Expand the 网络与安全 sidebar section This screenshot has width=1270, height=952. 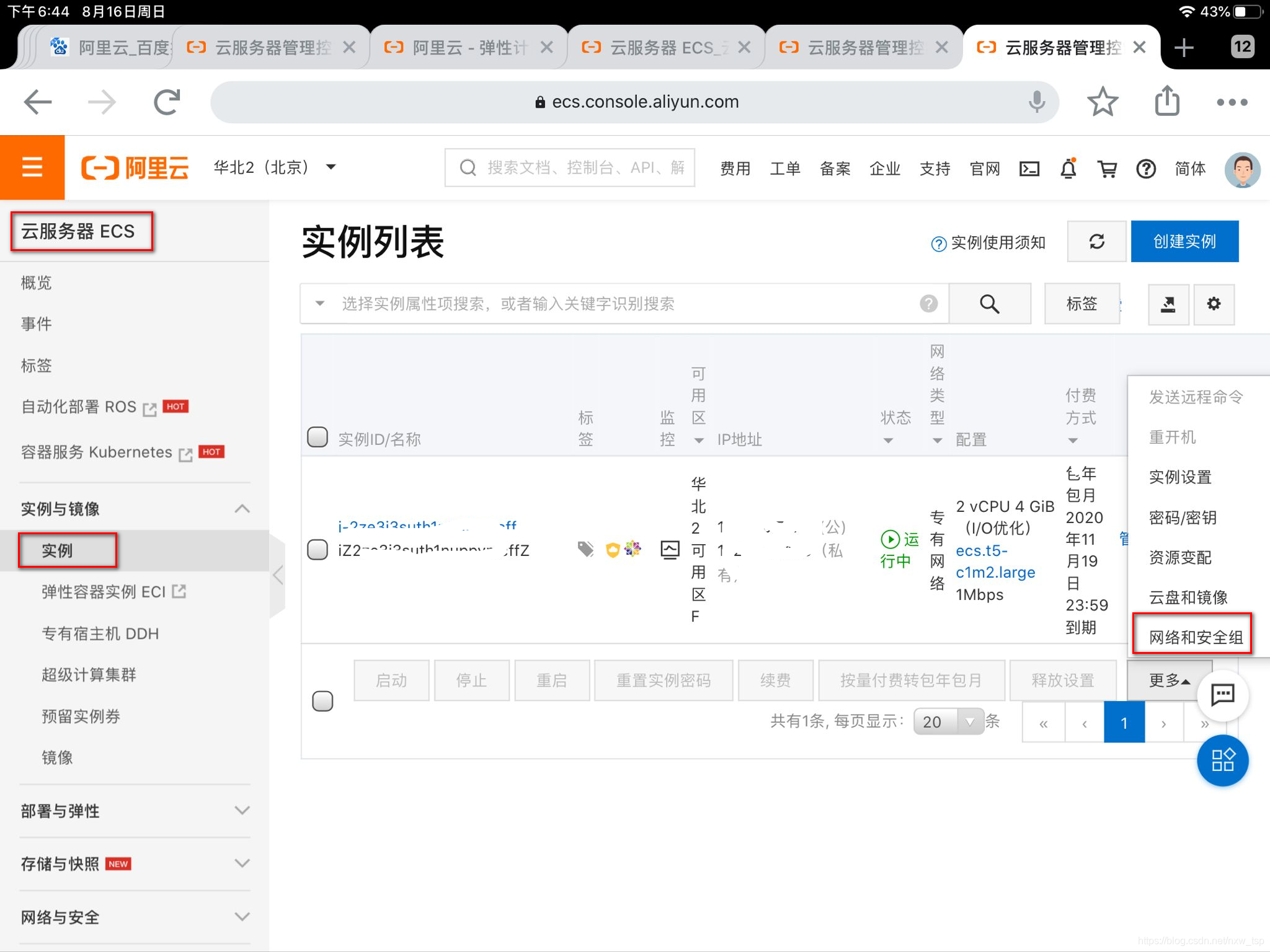pyautogui.click(x=242, y=917)
